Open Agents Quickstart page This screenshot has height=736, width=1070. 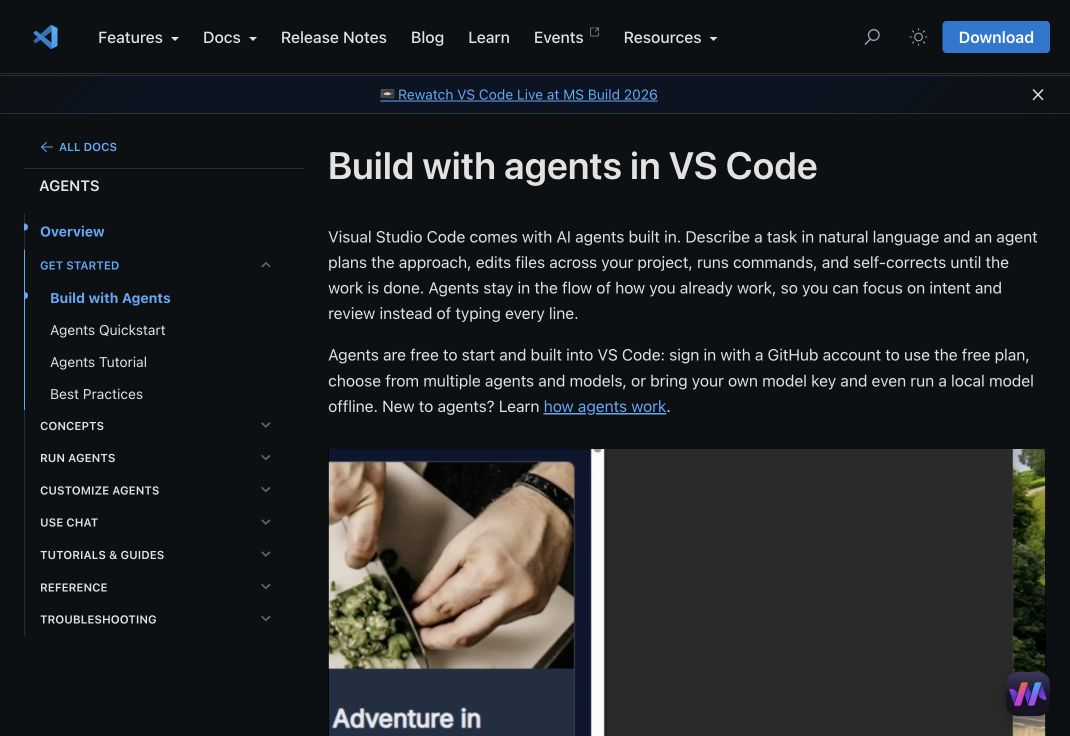pyautogui.click(x=108, y=330)
